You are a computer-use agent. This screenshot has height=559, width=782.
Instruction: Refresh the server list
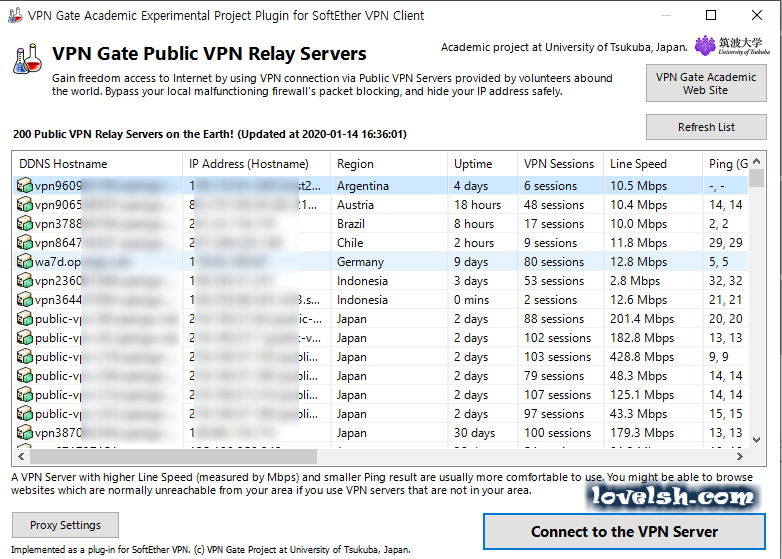tap(706, 127)
